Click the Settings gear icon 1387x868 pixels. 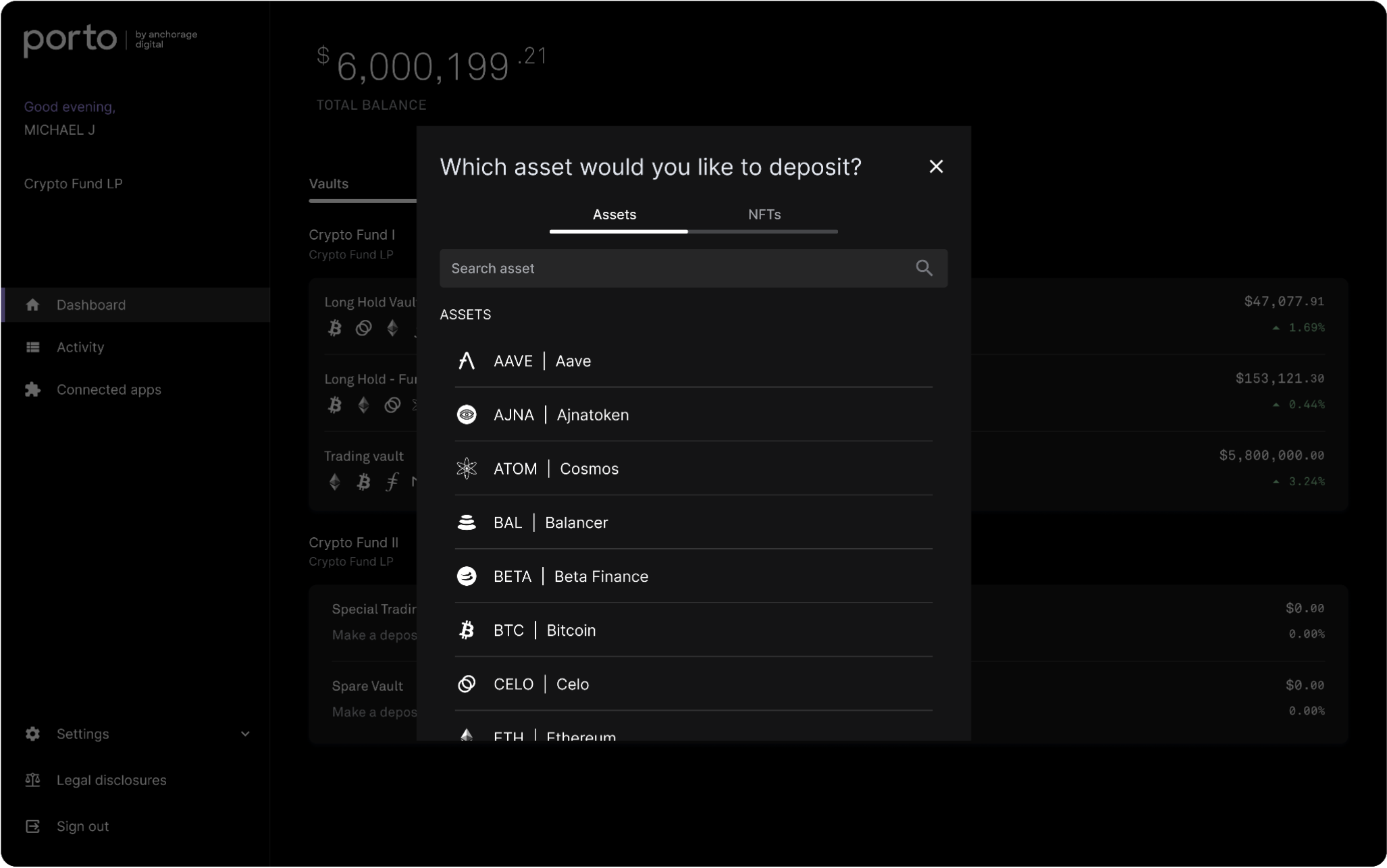[x=32, y=734]
